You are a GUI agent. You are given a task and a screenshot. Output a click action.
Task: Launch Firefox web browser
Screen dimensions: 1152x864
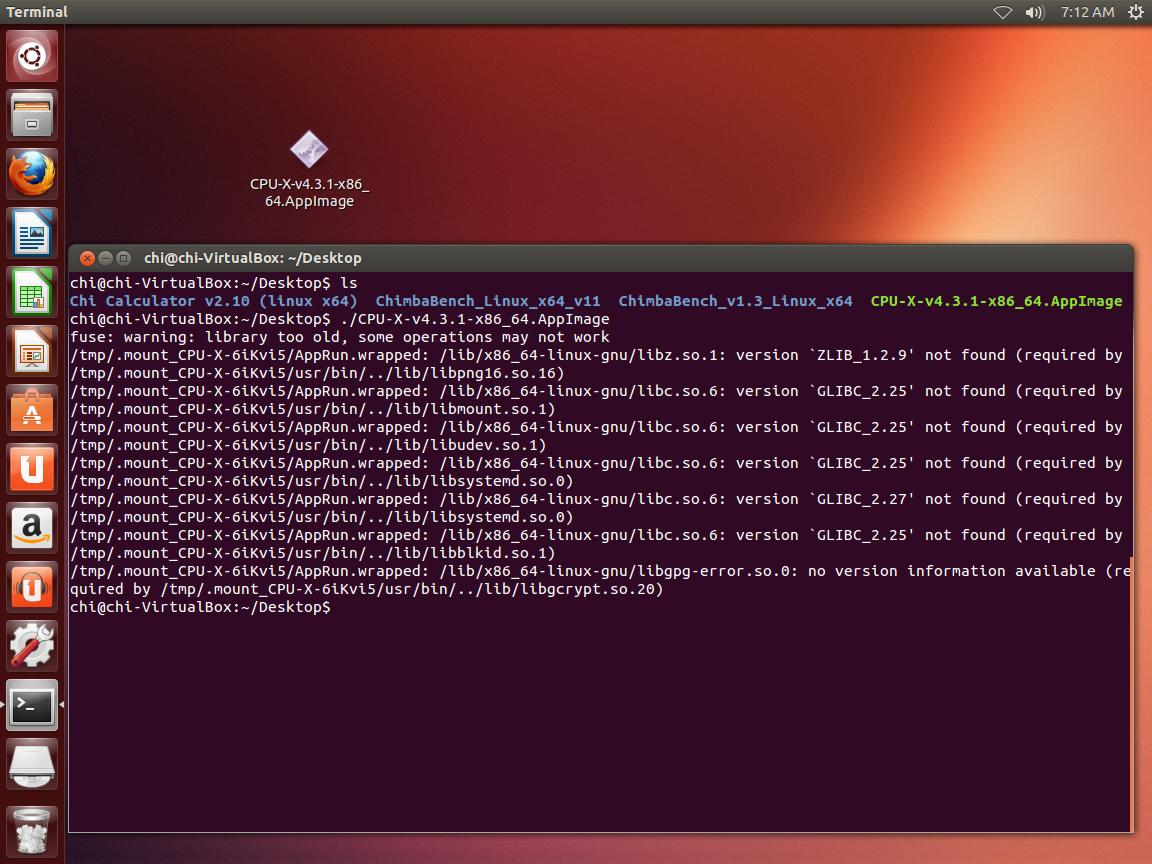(x=32, y=174)
